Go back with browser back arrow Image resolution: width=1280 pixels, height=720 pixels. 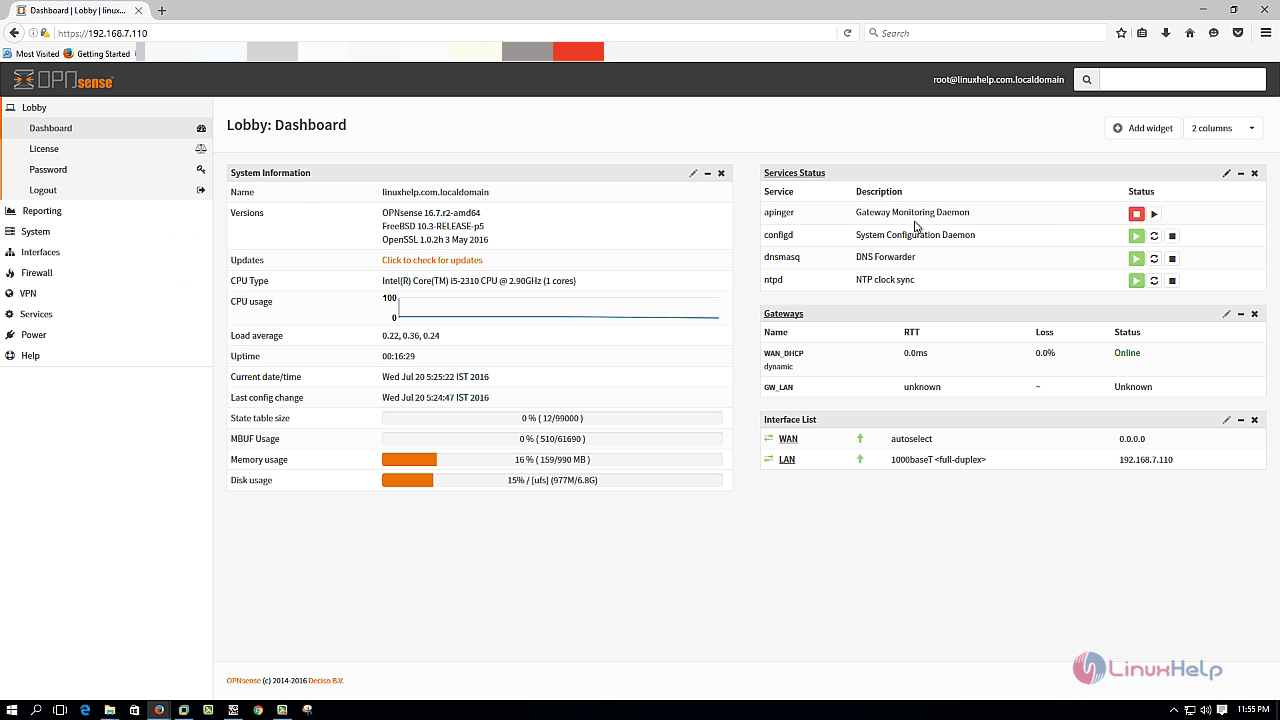[14, 33]
